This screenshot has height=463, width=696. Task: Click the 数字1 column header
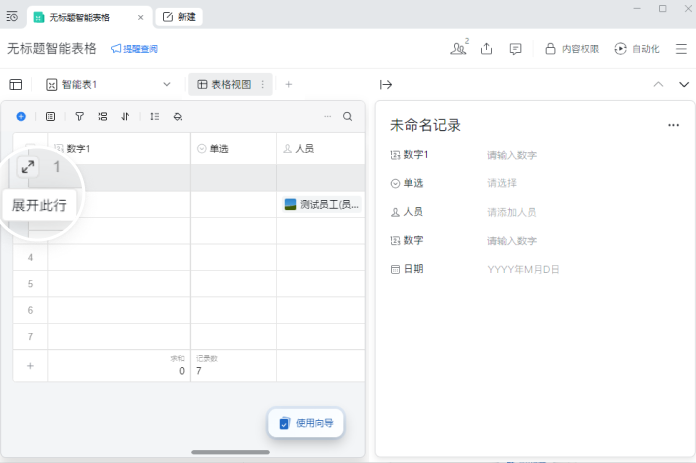119,148
